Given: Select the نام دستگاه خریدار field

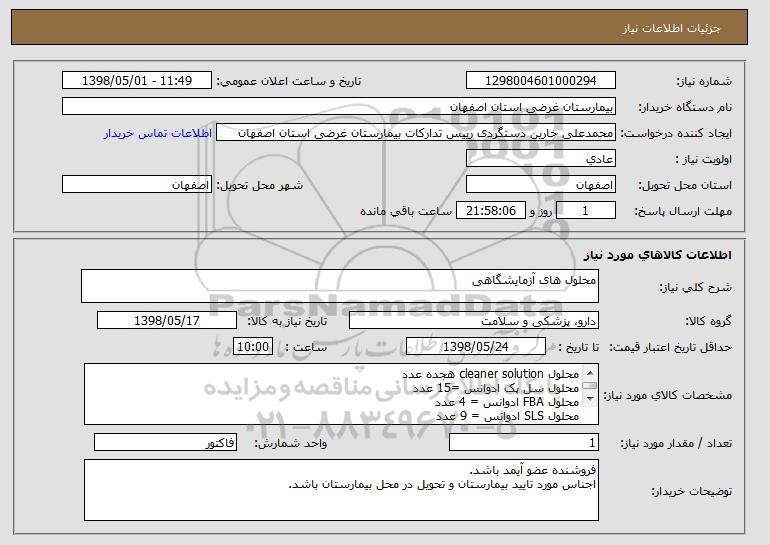Looking at the screenshot, I should point(339,107).
